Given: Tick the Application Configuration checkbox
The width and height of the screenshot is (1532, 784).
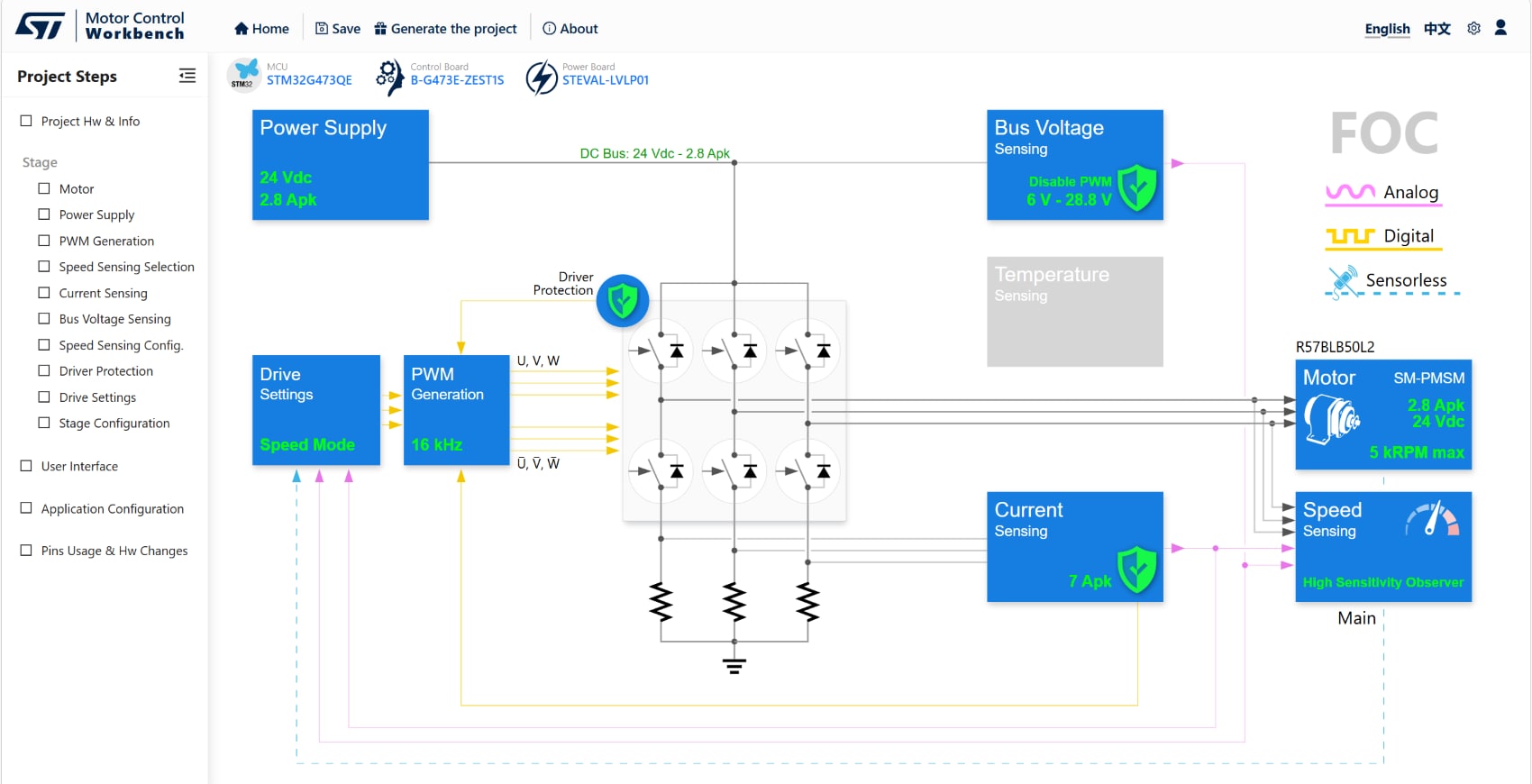Looking at the screenshot, I should (26, 508).
